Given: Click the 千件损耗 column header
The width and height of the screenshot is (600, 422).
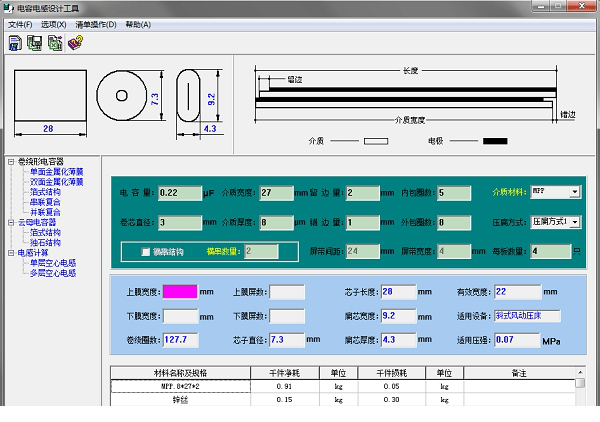Looking at the screenshot, I should point(392,373).
